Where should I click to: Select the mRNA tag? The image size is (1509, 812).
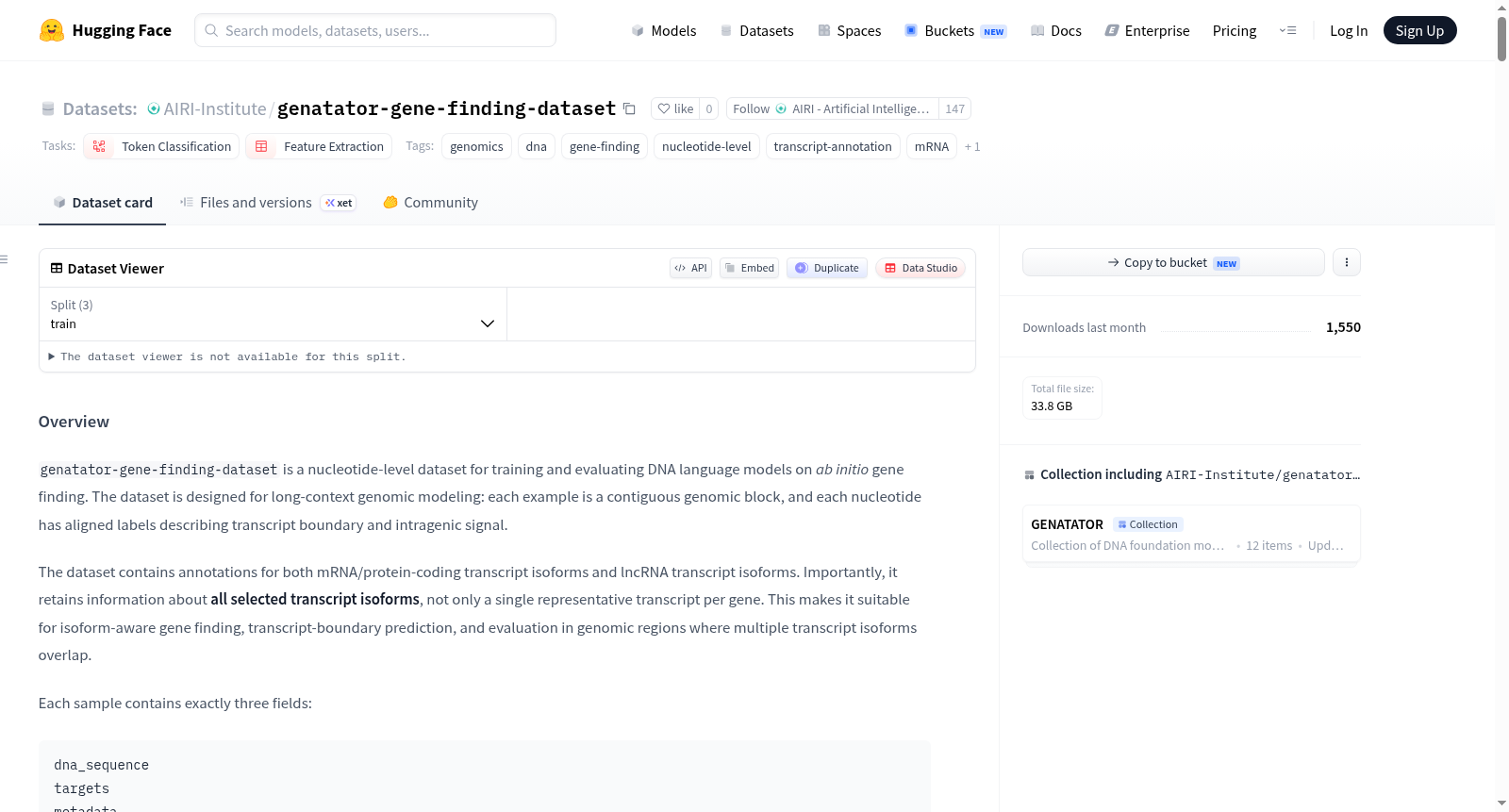tap(932, 146)
